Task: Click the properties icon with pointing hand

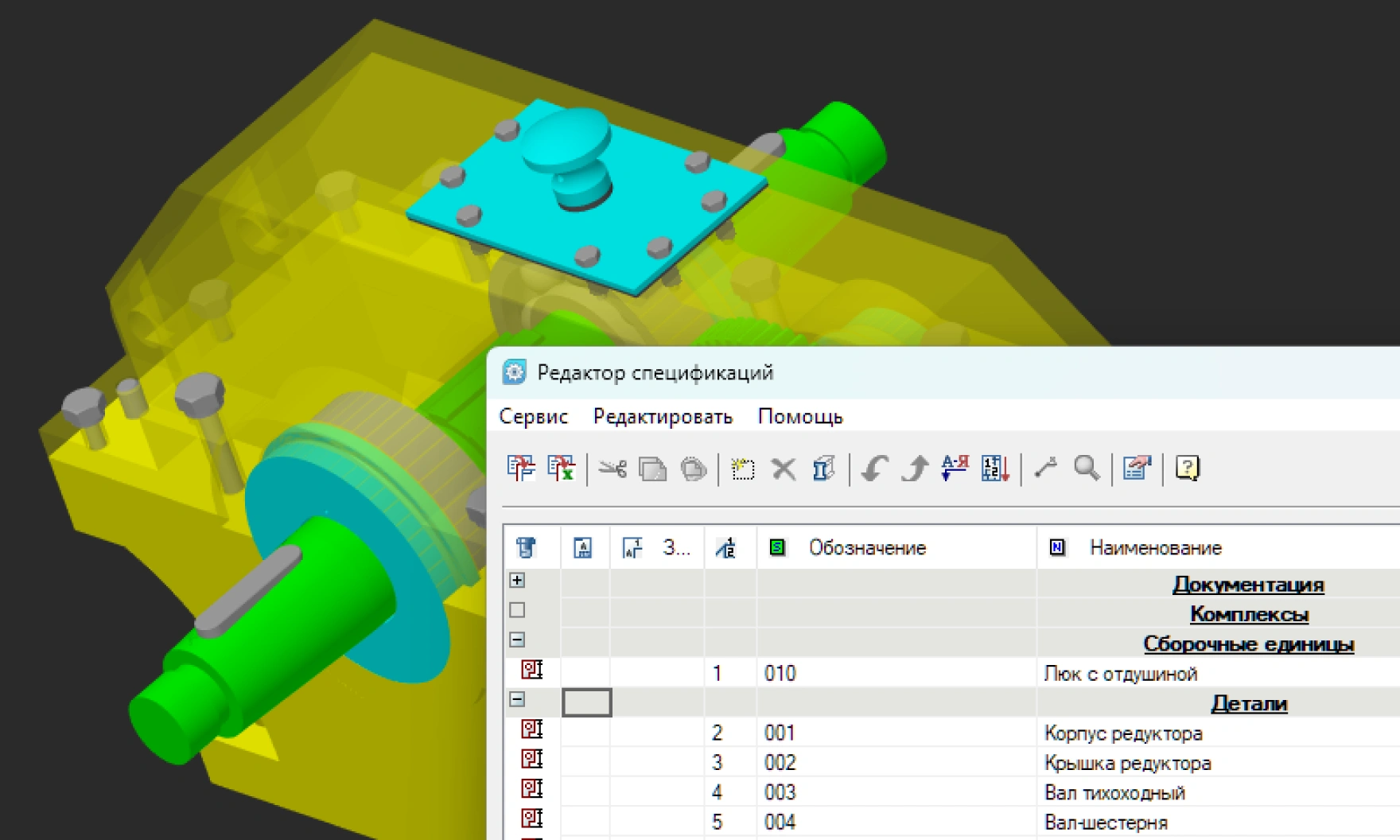Action: click(x=1137, y=469)
